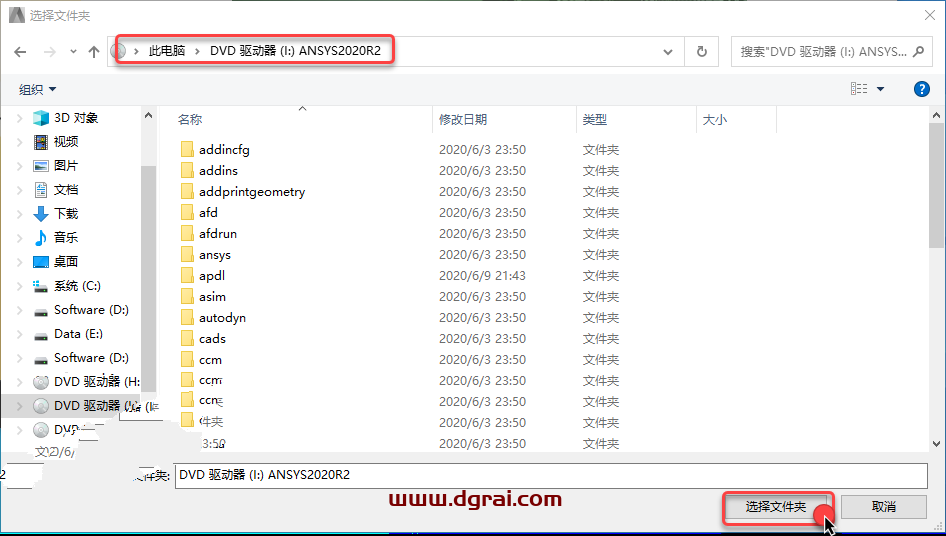Click the addprintgeometry folder icon
946x536 pixels.
click(187, 191)
